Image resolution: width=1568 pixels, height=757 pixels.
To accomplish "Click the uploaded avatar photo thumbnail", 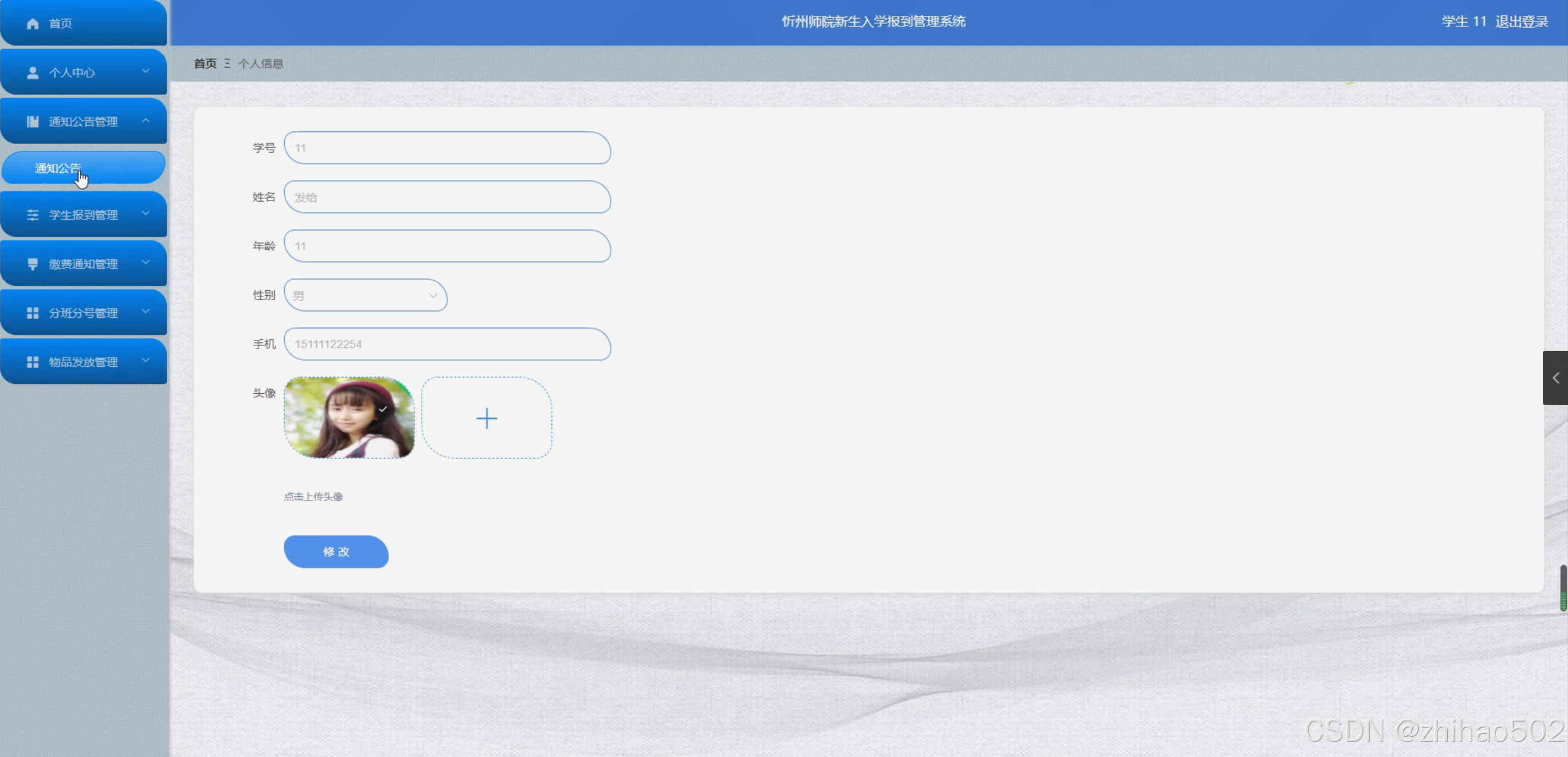I will click(349, 418).
